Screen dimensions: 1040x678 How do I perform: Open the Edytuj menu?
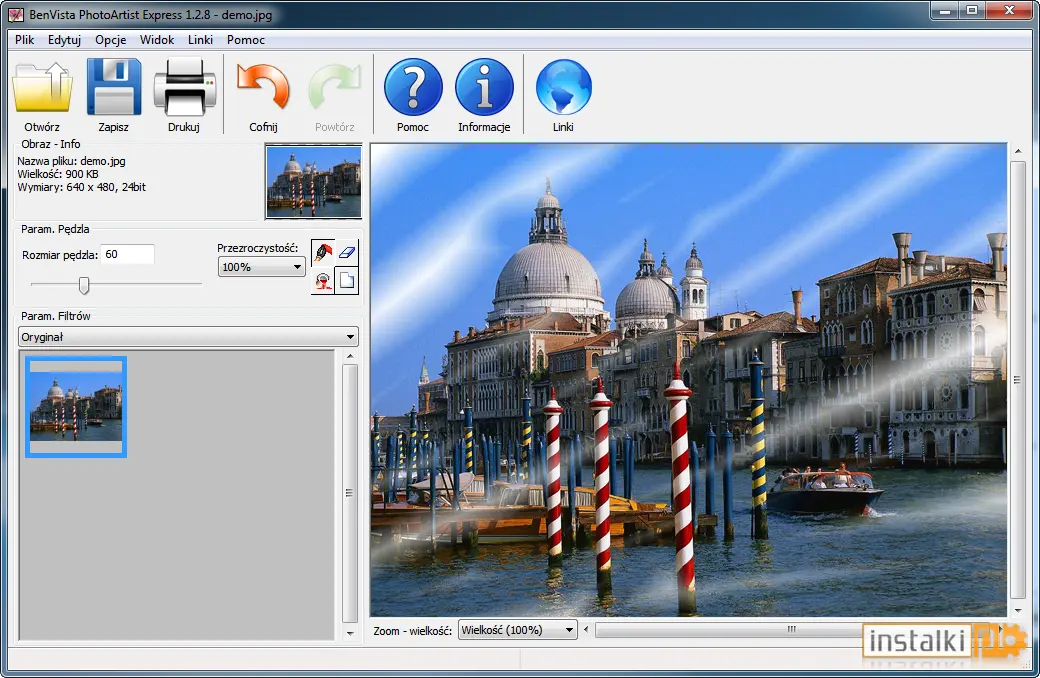click(64, 40)
